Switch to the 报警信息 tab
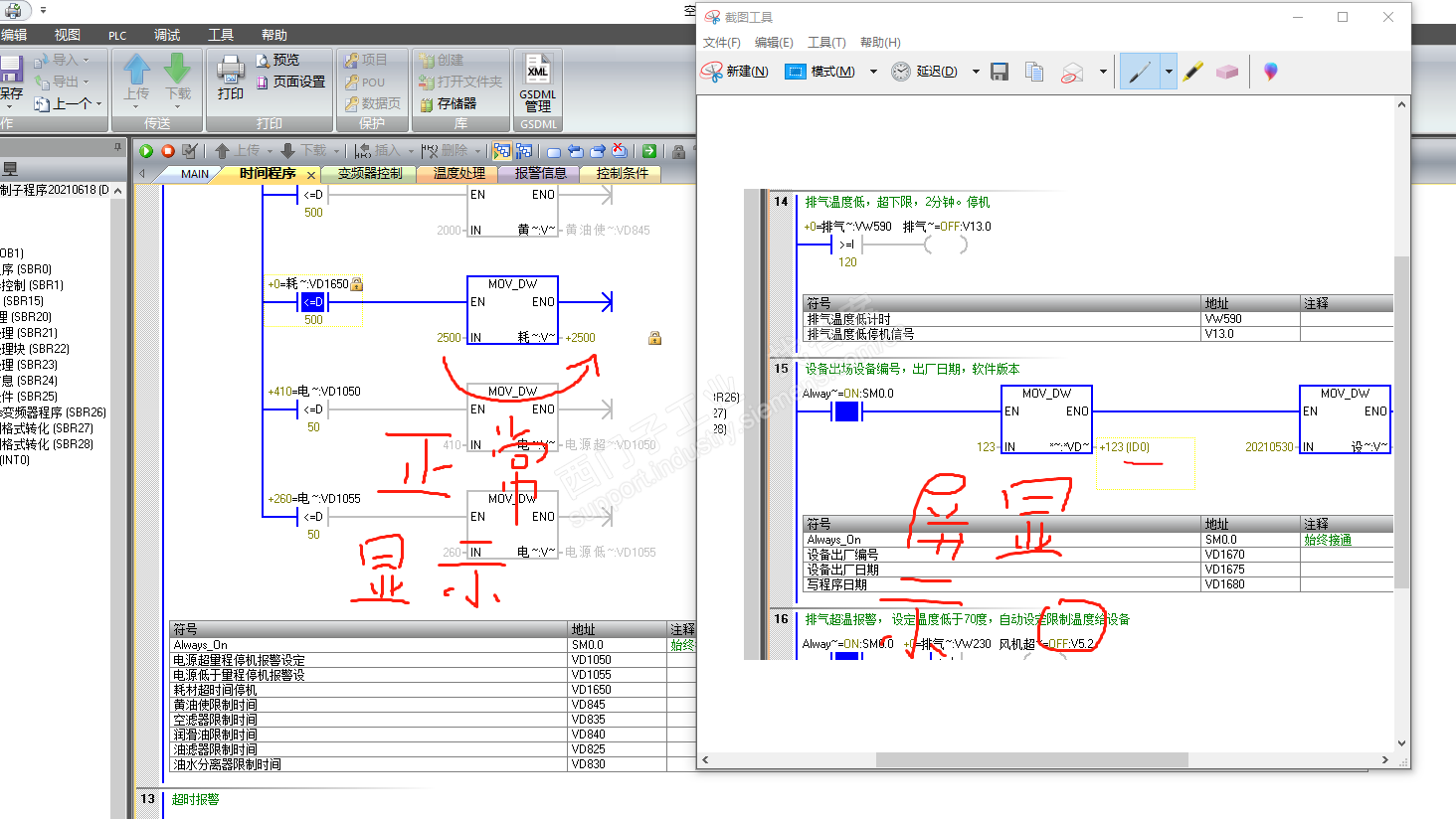This screenshot has width=1456, height=819. [541, 174]
